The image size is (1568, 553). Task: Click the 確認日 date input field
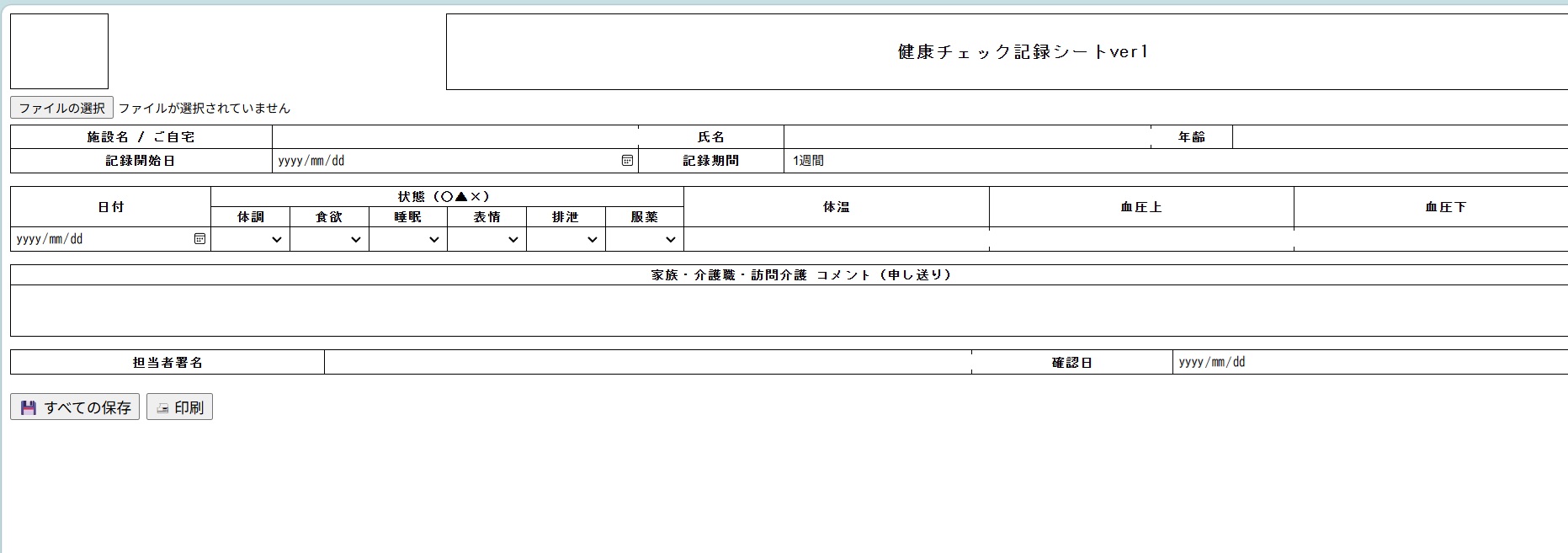[x=1369, y=363]
